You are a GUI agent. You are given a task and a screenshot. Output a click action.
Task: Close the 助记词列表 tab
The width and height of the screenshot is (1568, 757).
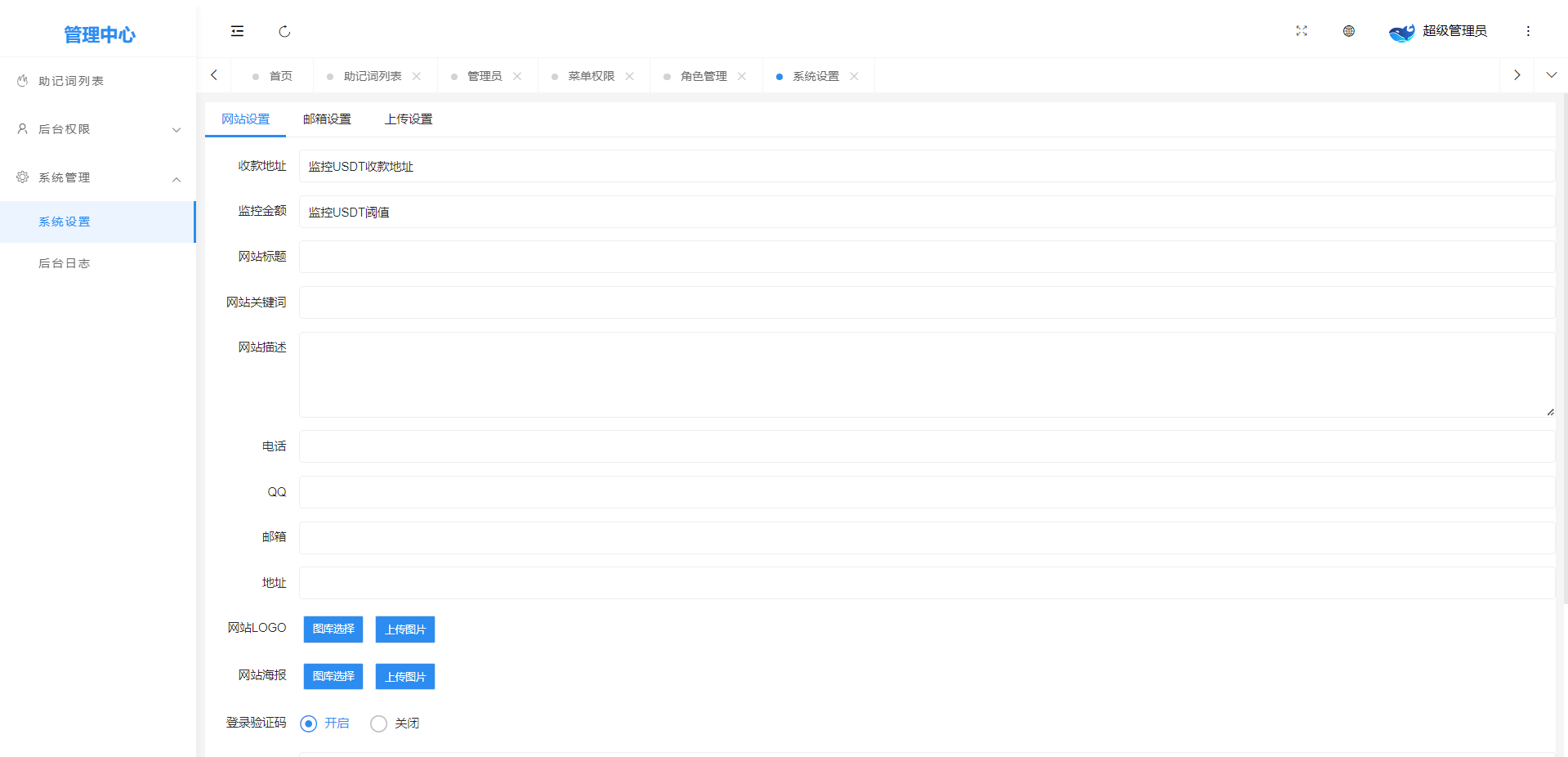point(417,76)
